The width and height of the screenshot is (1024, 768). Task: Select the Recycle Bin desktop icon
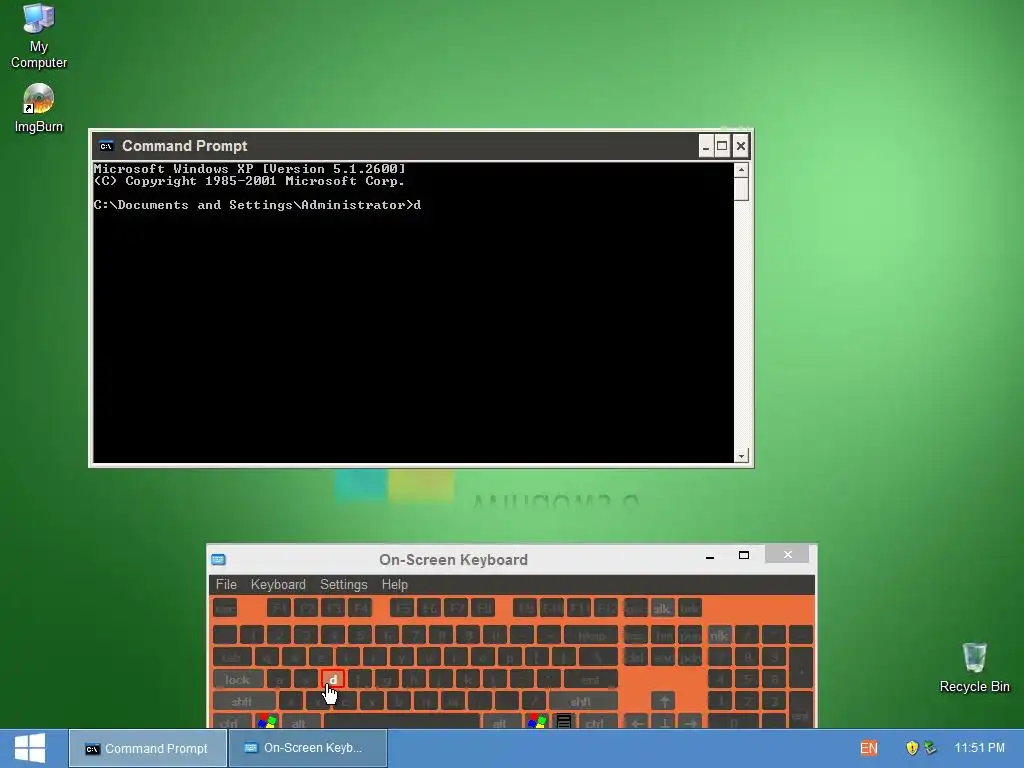click(x=974, y=667)
